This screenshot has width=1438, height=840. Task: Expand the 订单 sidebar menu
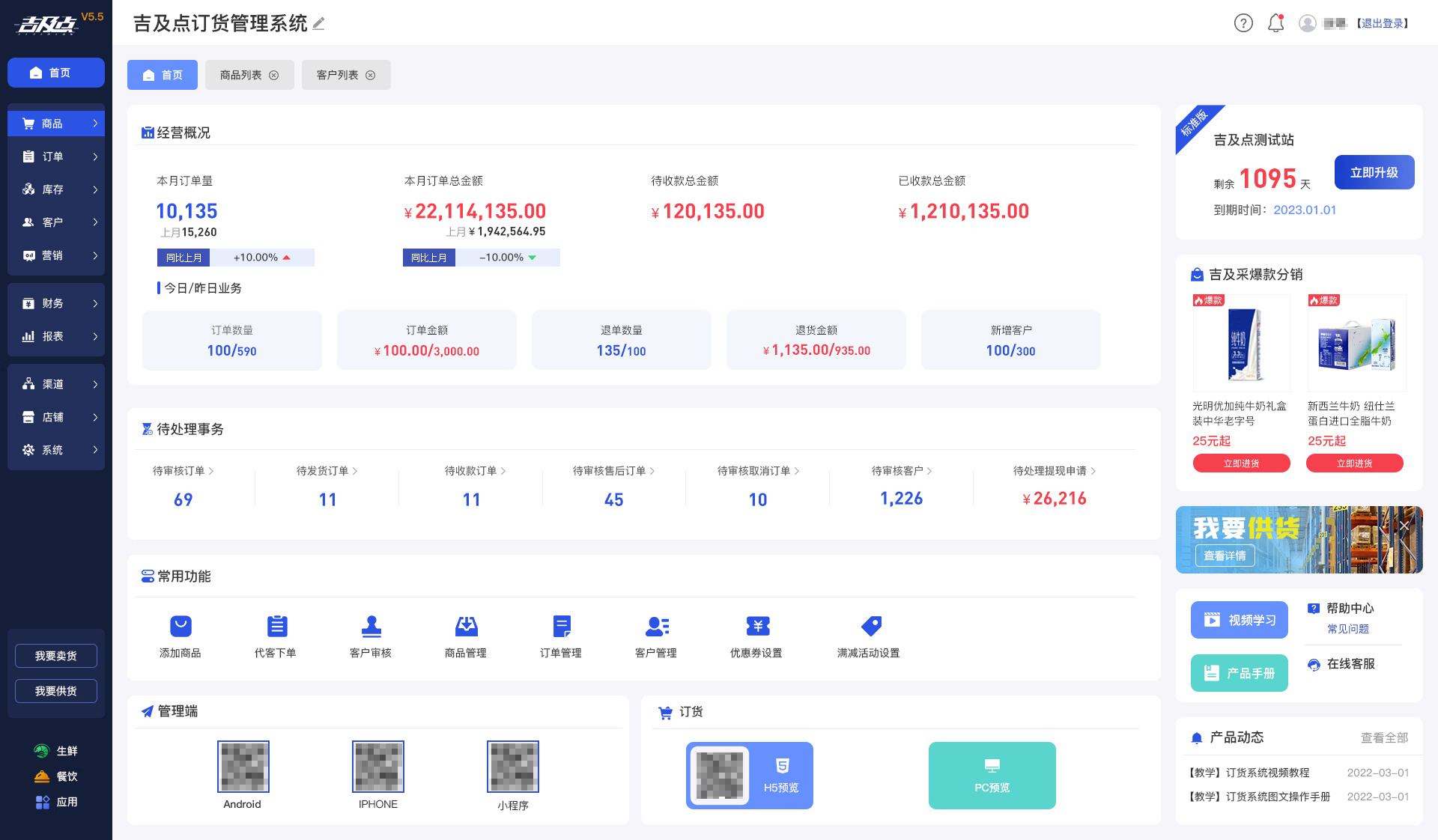pyautogui.click(x=56, y=156)
